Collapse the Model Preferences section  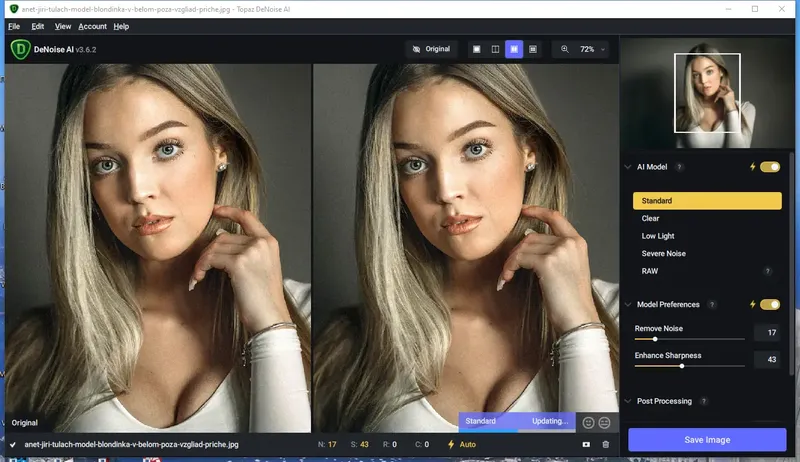628,304
